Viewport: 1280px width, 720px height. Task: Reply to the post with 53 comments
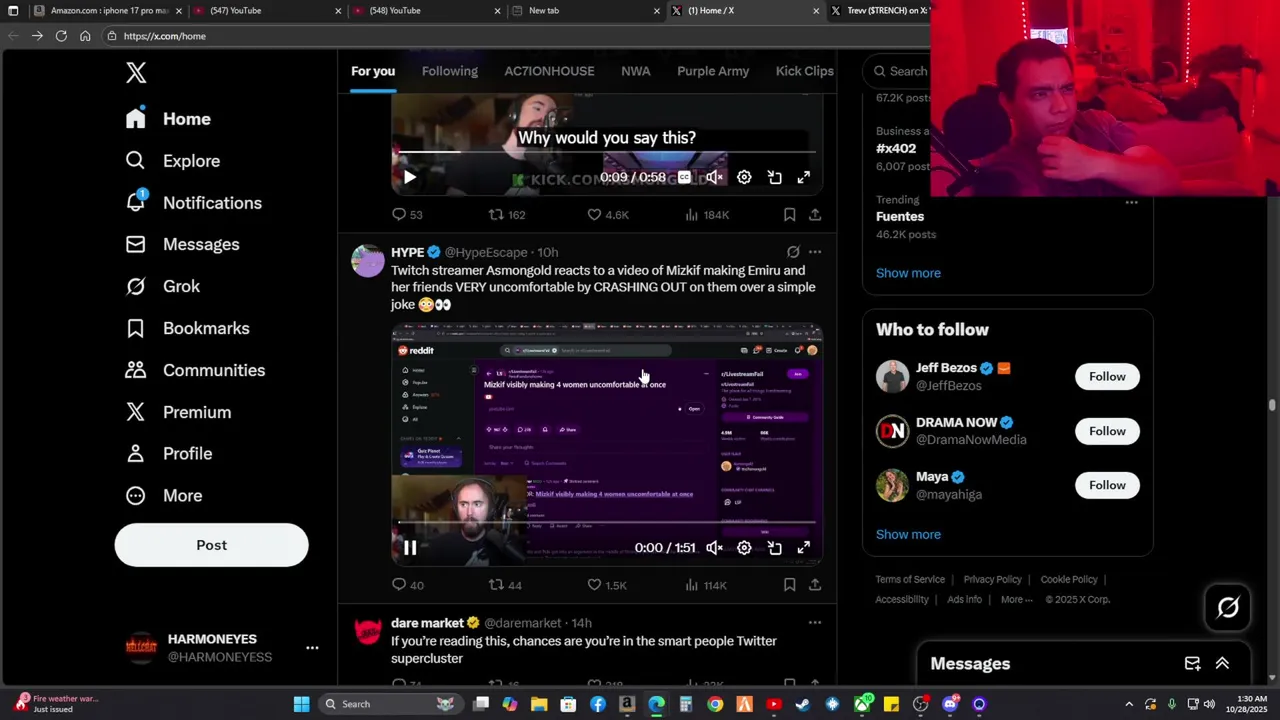coord(407,215)
